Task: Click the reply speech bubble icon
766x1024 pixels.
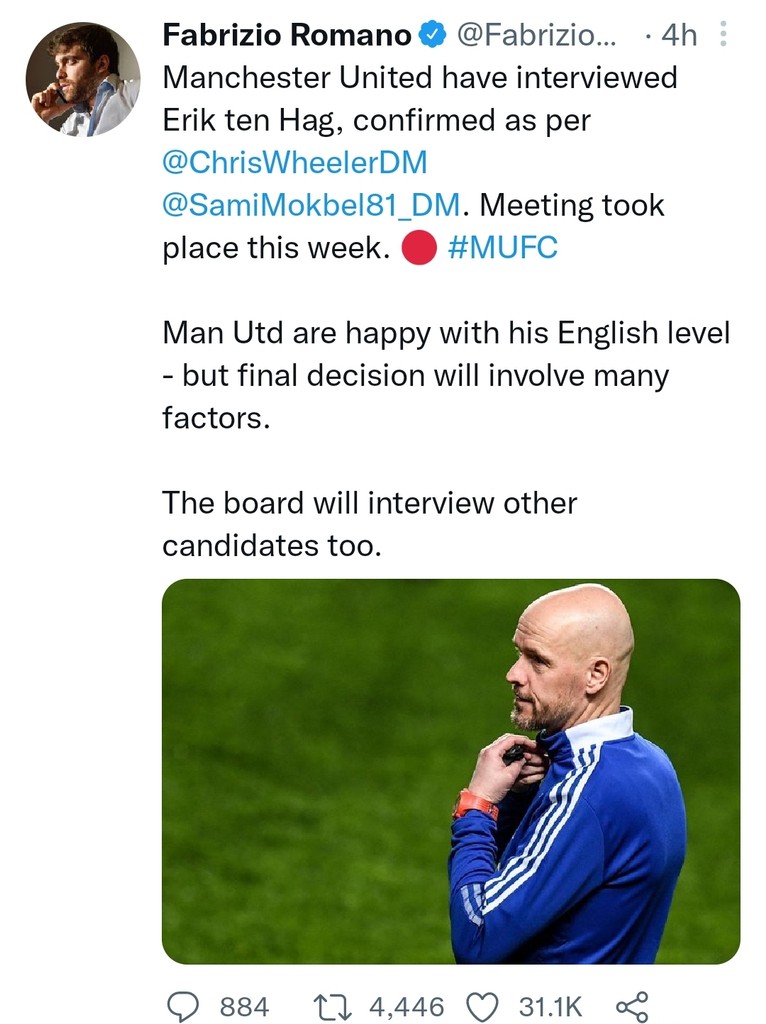Action: [x=182, y=1005]
